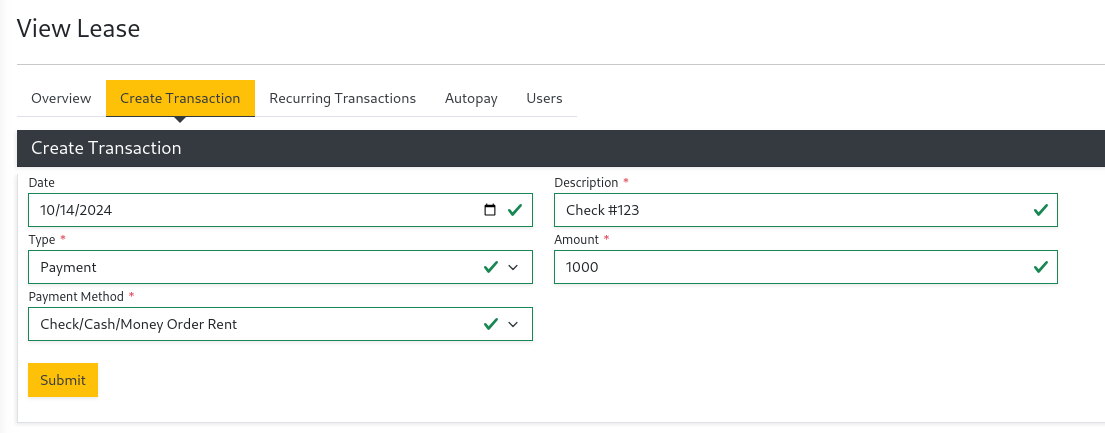Viewport: 1105px width, 433px height.
Task: Click the green checkmark in Description field
Action: [x=1040, y=210]
